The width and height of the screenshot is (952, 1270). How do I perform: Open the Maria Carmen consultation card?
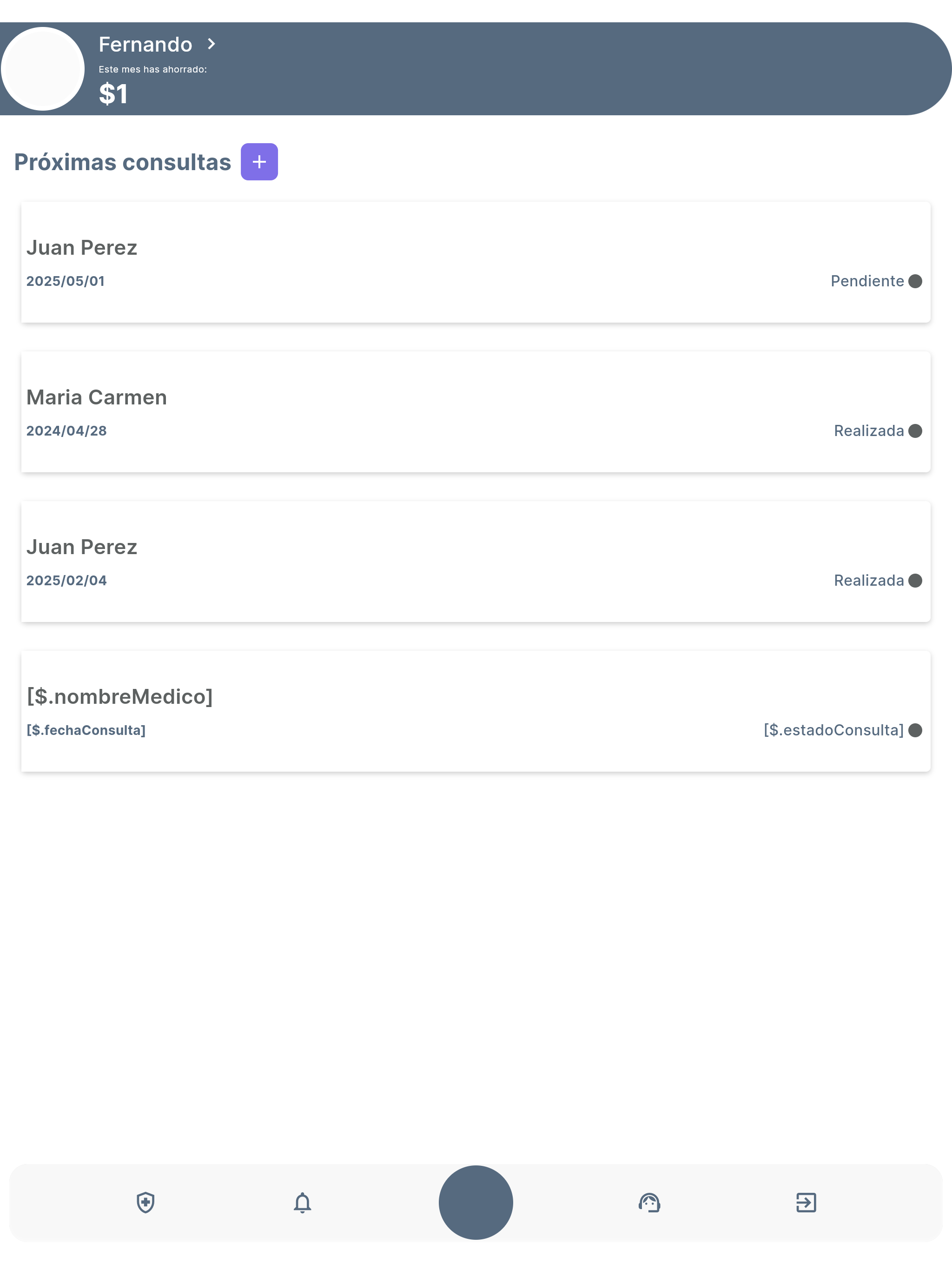[x=476, y=412]
